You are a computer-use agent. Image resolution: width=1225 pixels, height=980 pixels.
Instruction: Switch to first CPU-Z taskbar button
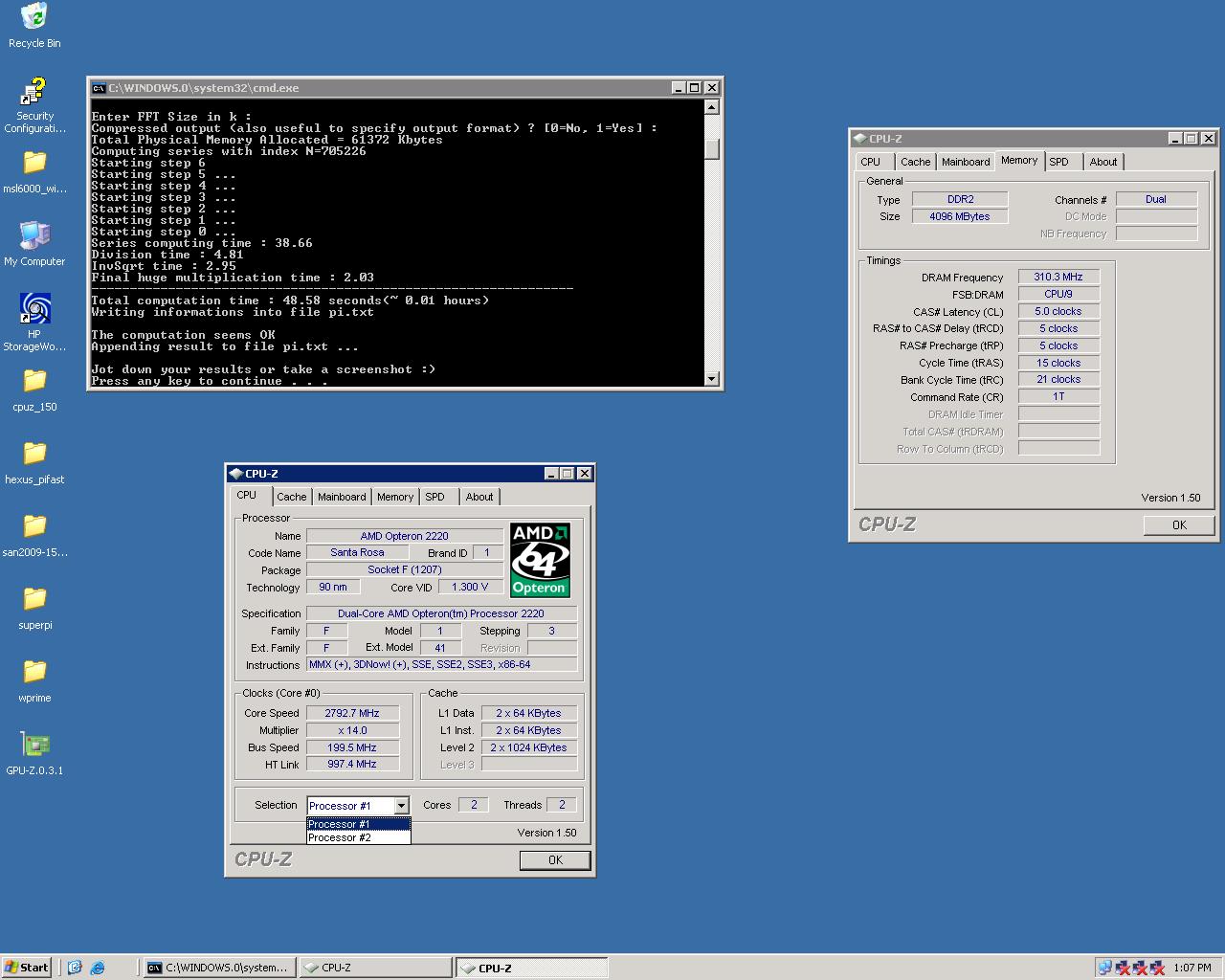click(x=375, y=968)
